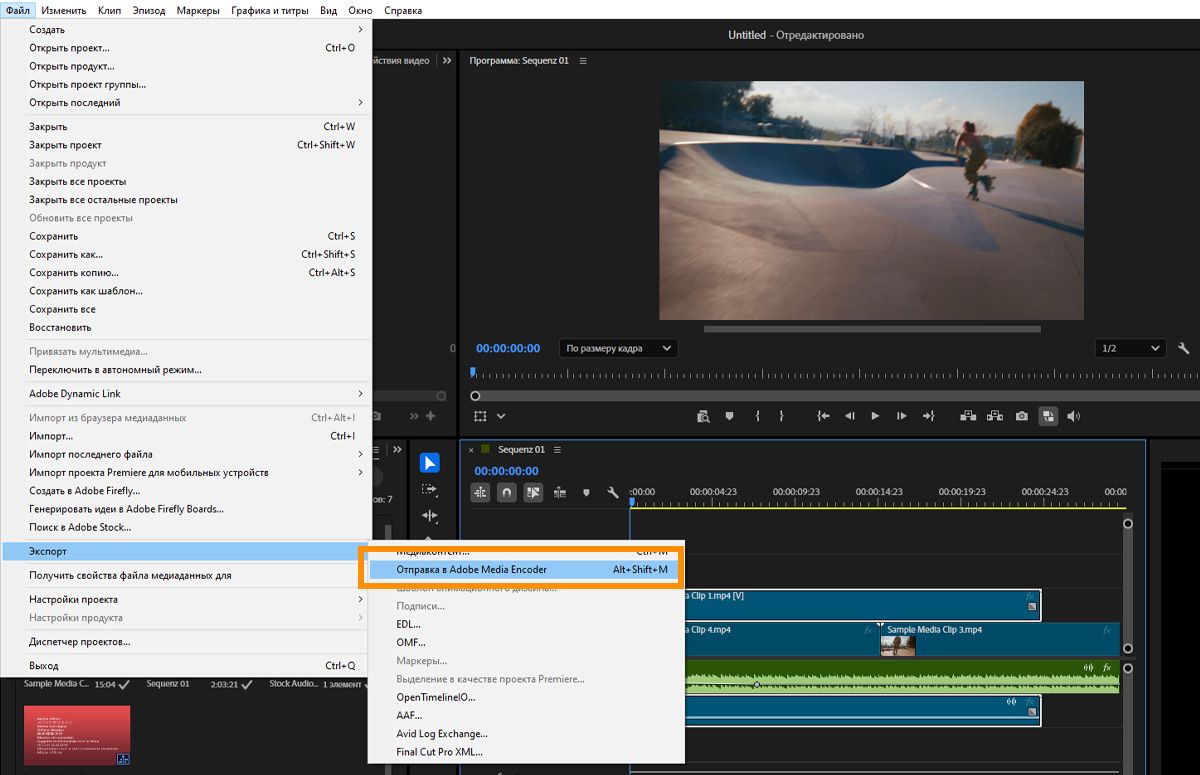Mark In point in Program monitor
The height and width of the screenshot is (775, 1200).
pos(757,416)
